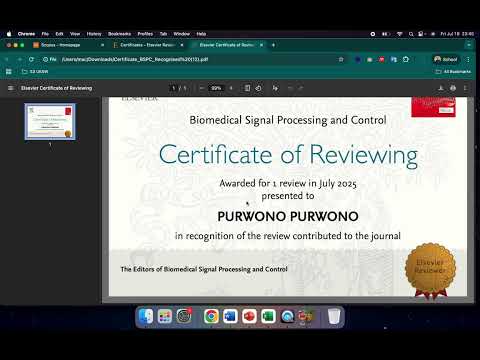Click the zoom percentage field
480x360 pixels.
[216, 88]
